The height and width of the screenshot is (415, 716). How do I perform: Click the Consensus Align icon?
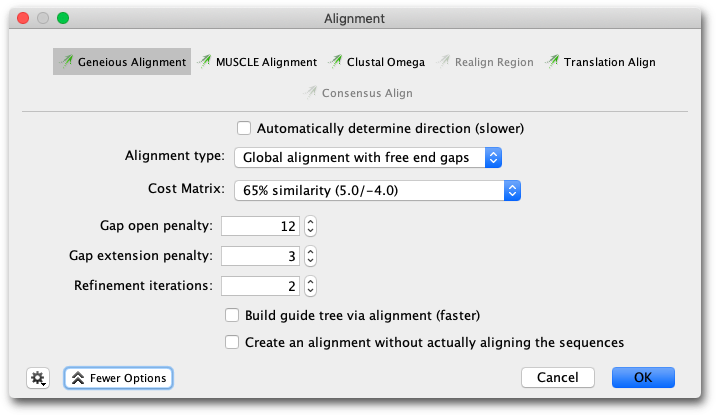tap(310, 93)
